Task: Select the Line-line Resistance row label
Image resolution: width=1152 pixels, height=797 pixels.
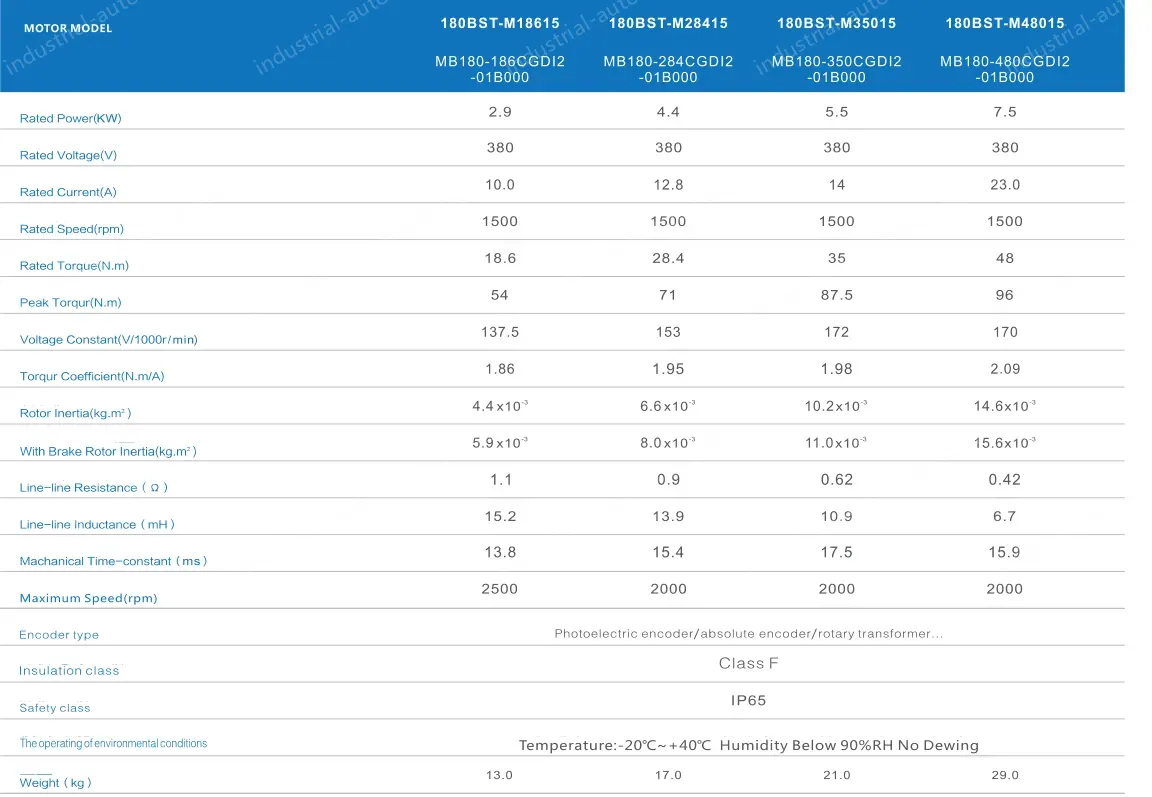Action: click(x=93, y=488)
